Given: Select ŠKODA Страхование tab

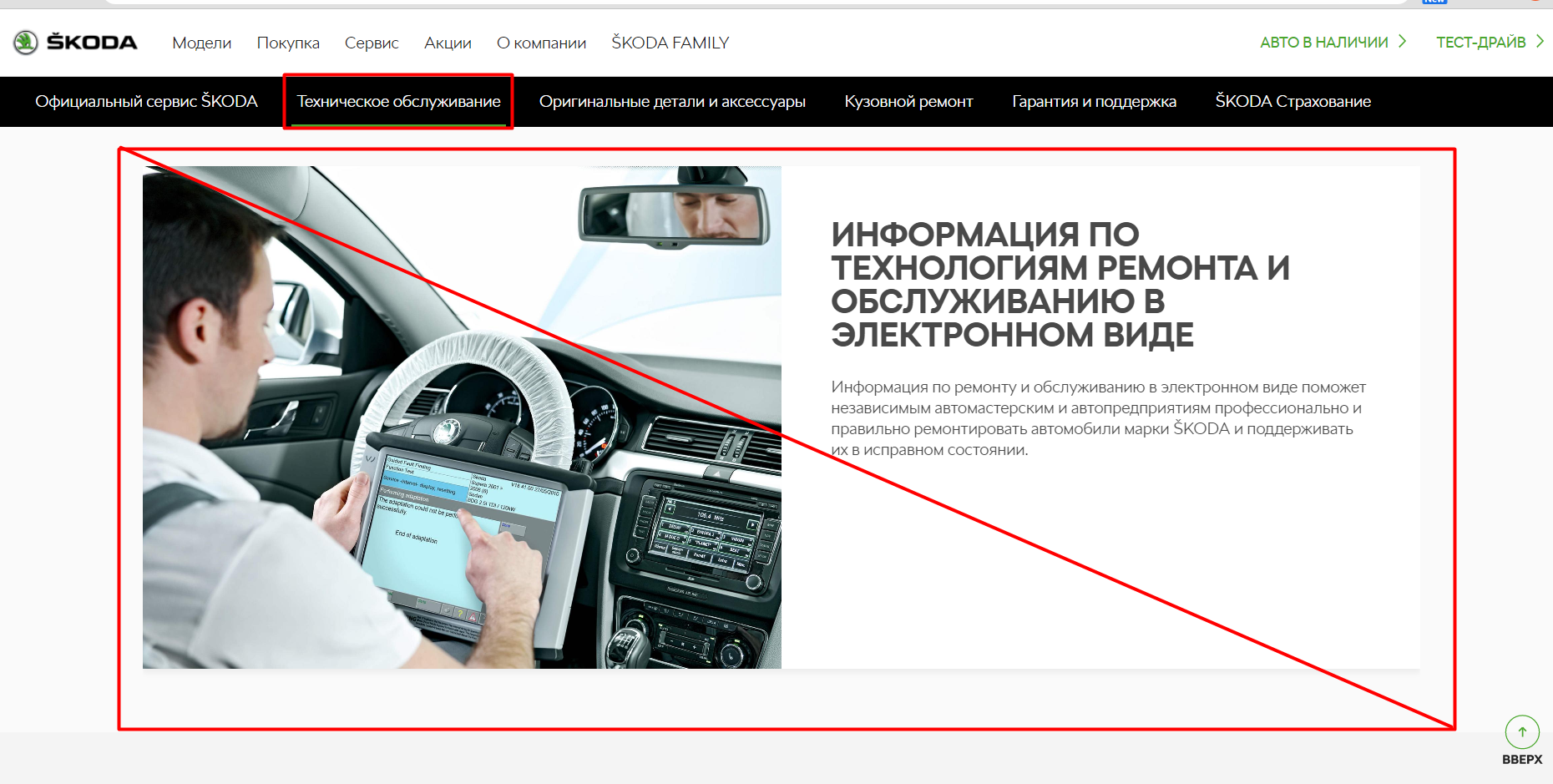Looking at the screenshot, I should (x=1292, y=101).
